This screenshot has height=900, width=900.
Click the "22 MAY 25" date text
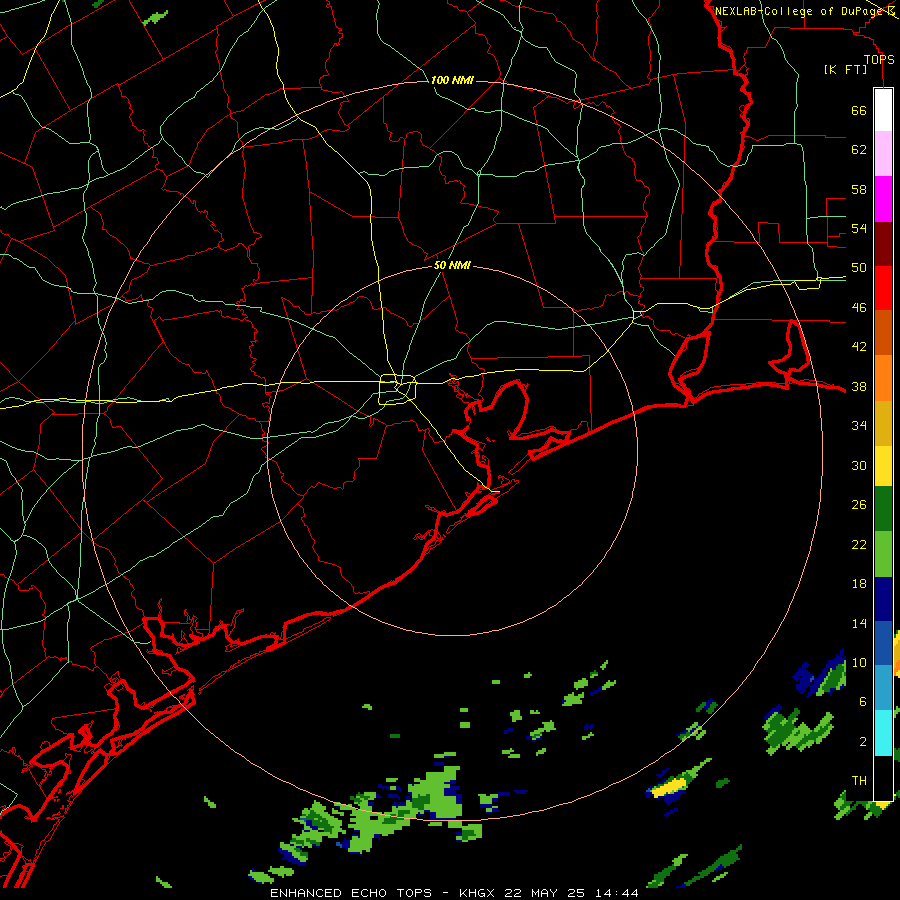click(x=544, y=893)
